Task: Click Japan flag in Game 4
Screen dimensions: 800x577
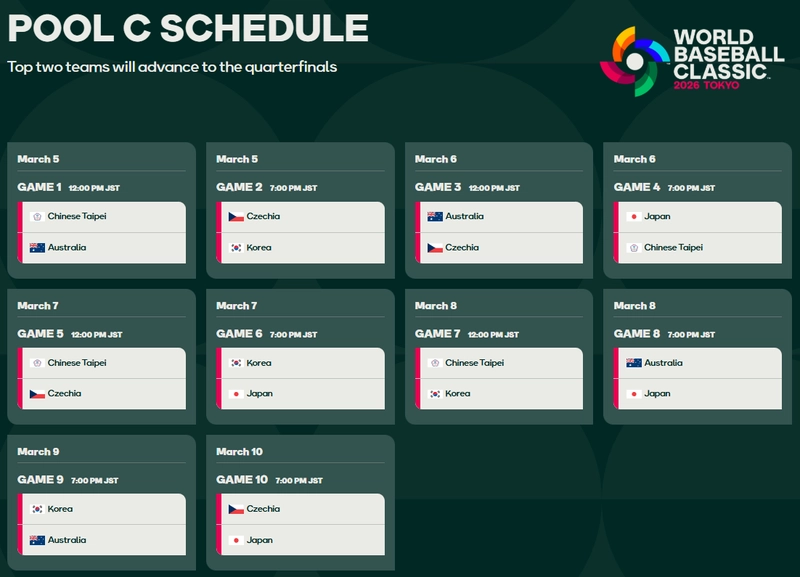Action: (x=634, y=217)
